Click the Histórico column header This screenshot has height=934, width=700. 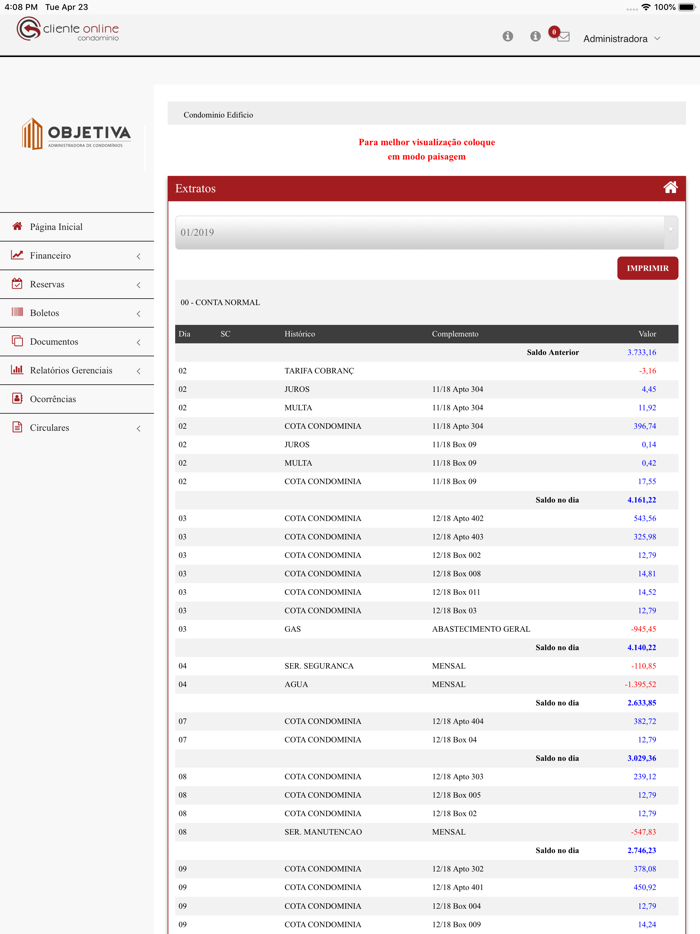coord(300,334)
